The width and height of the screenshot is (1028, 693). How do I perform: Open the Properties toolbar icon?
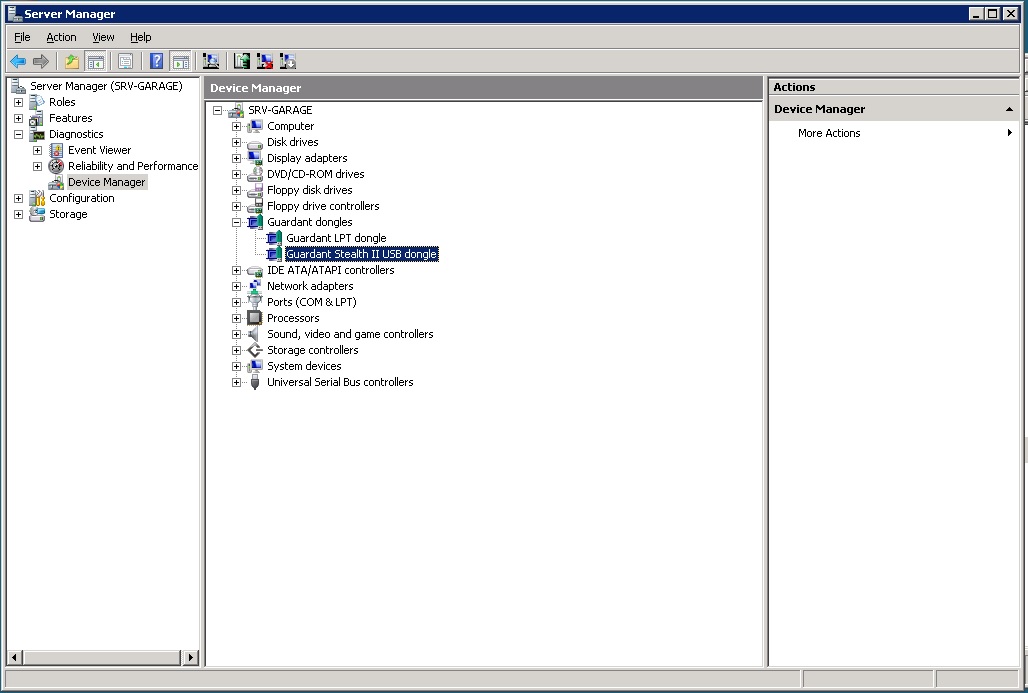(x=125, y=61)
